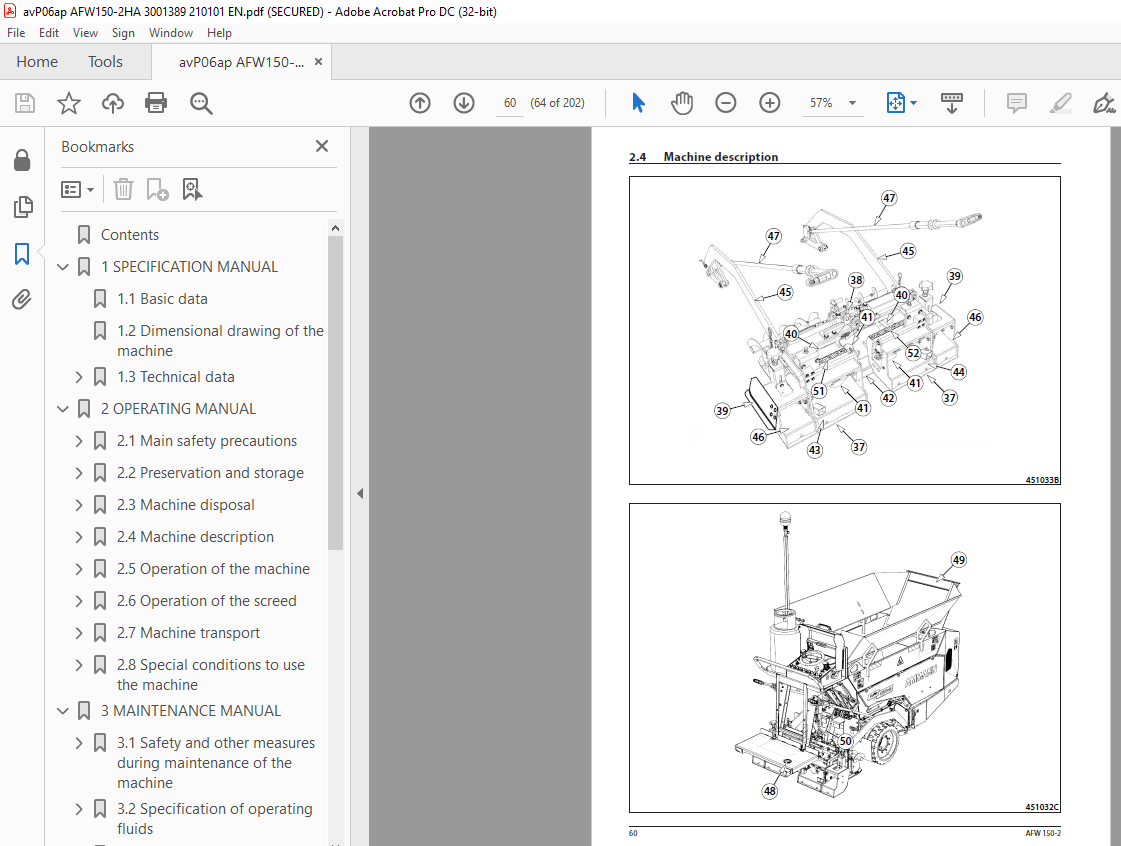
Task: Open the Find text magnifier tool
Action: tap(201, 103)
